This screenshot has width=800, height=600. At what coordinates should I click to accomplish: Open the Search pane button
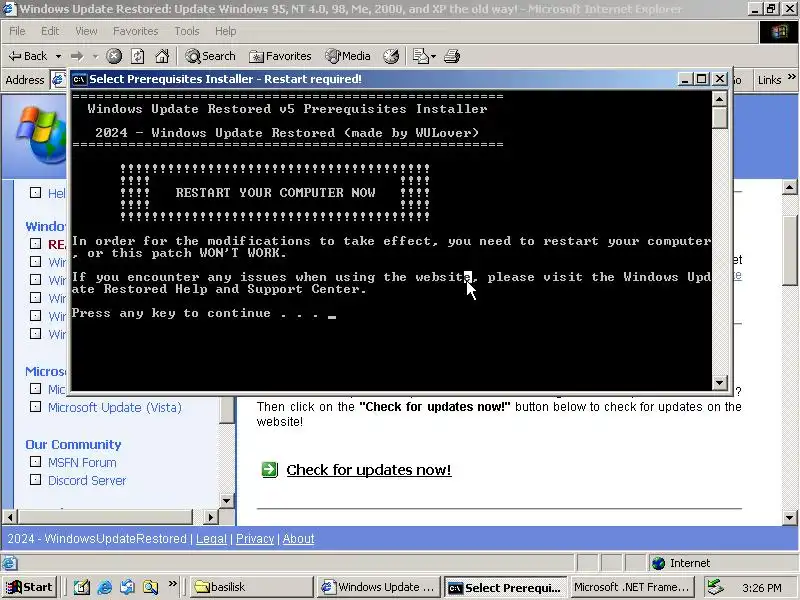(210, 56)
